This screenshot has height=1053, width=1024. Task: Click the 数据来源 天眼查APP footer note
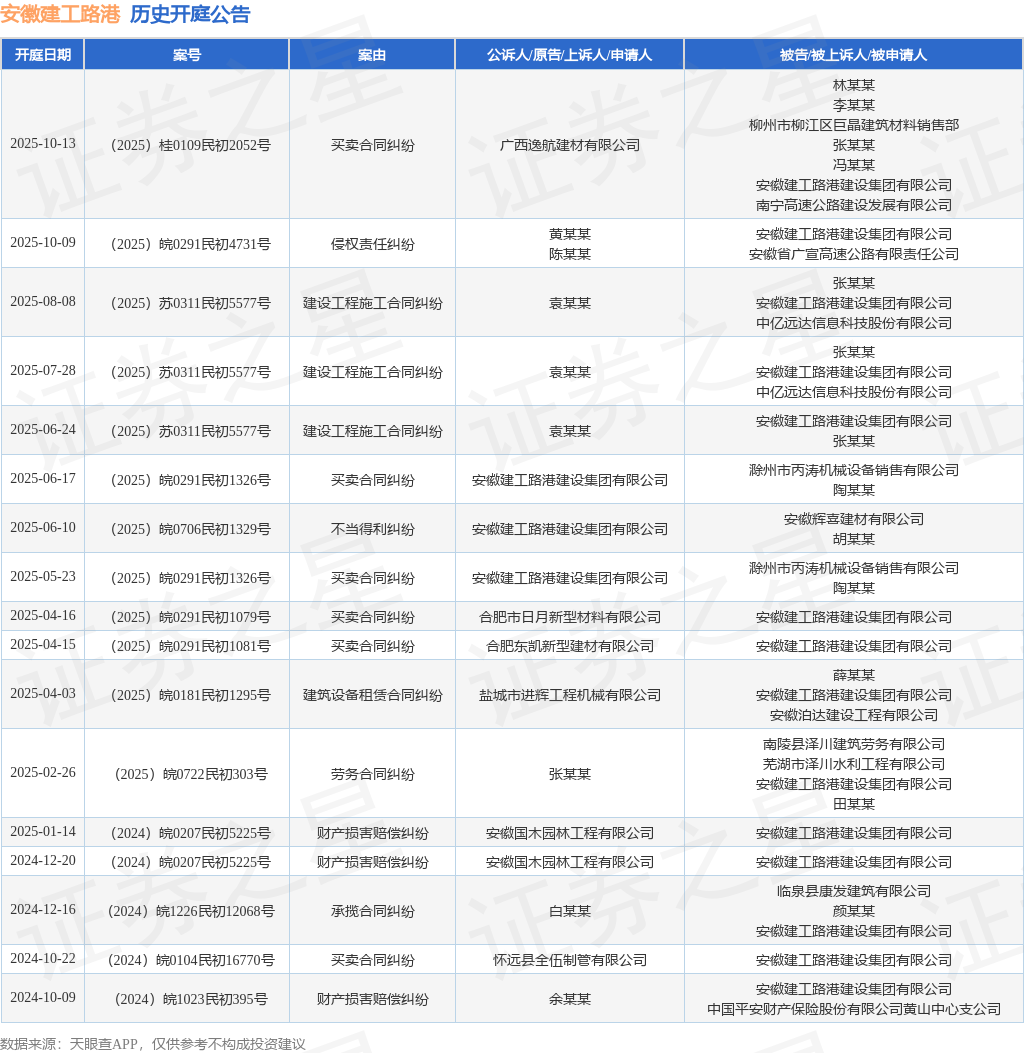[152, 1044]
